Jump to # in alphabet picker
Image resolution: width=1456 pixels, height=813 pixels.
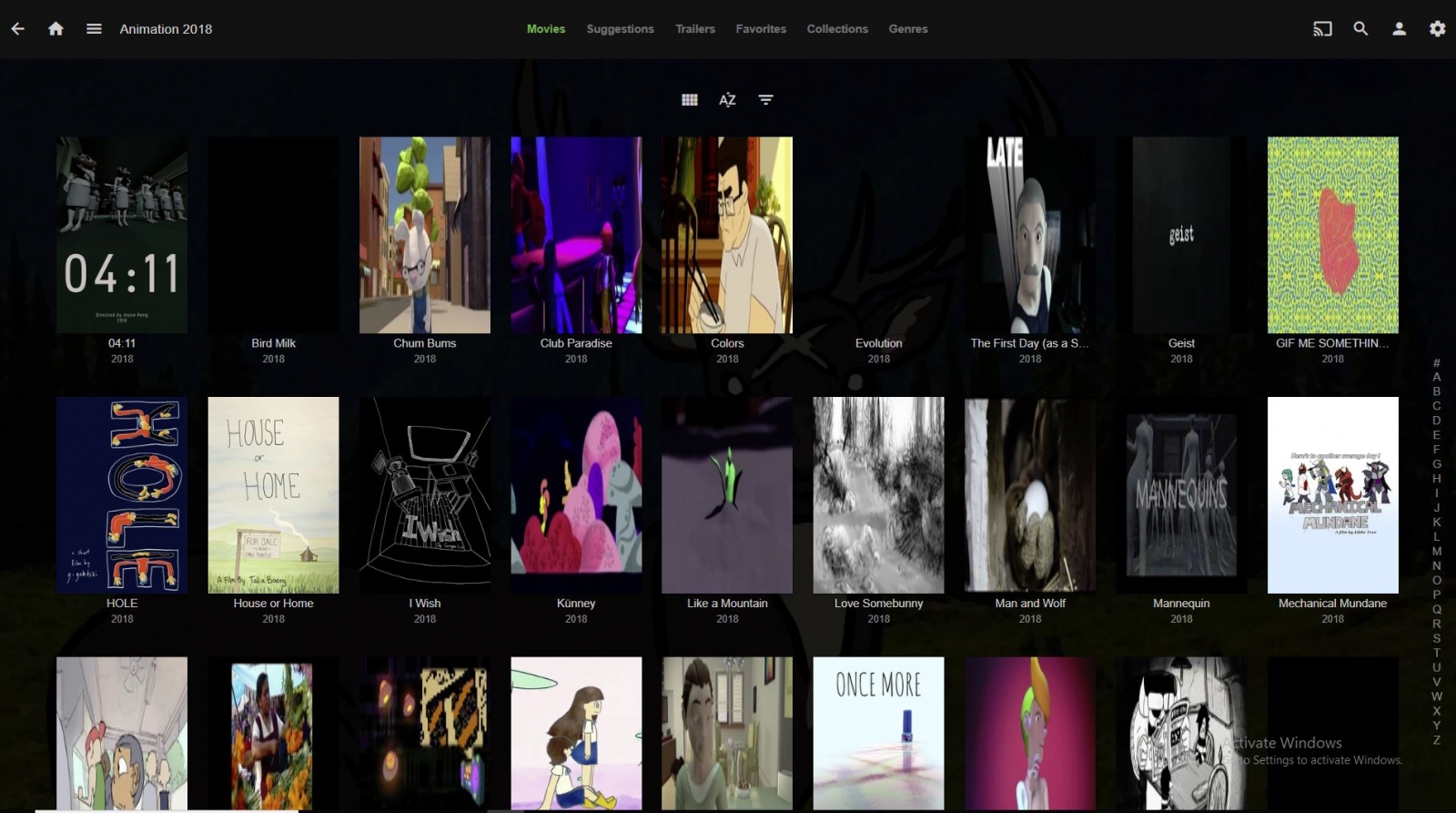click(x=1437, y=362)
